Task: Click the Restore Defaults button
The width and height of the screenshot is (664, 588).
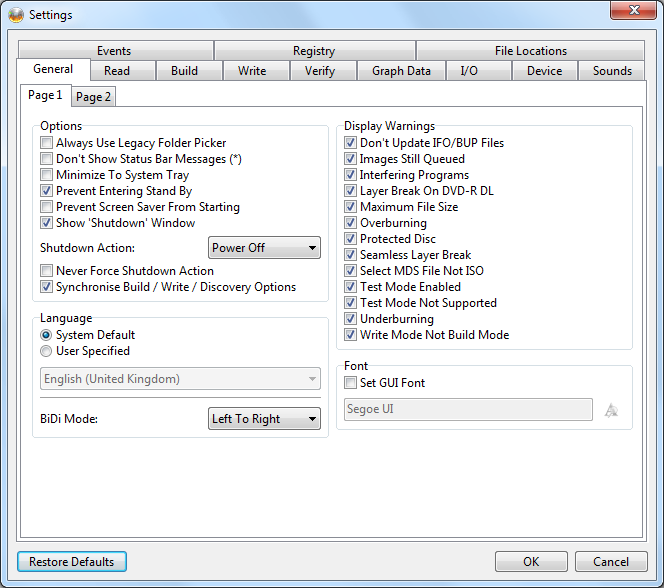Action: tap(72, 561)
